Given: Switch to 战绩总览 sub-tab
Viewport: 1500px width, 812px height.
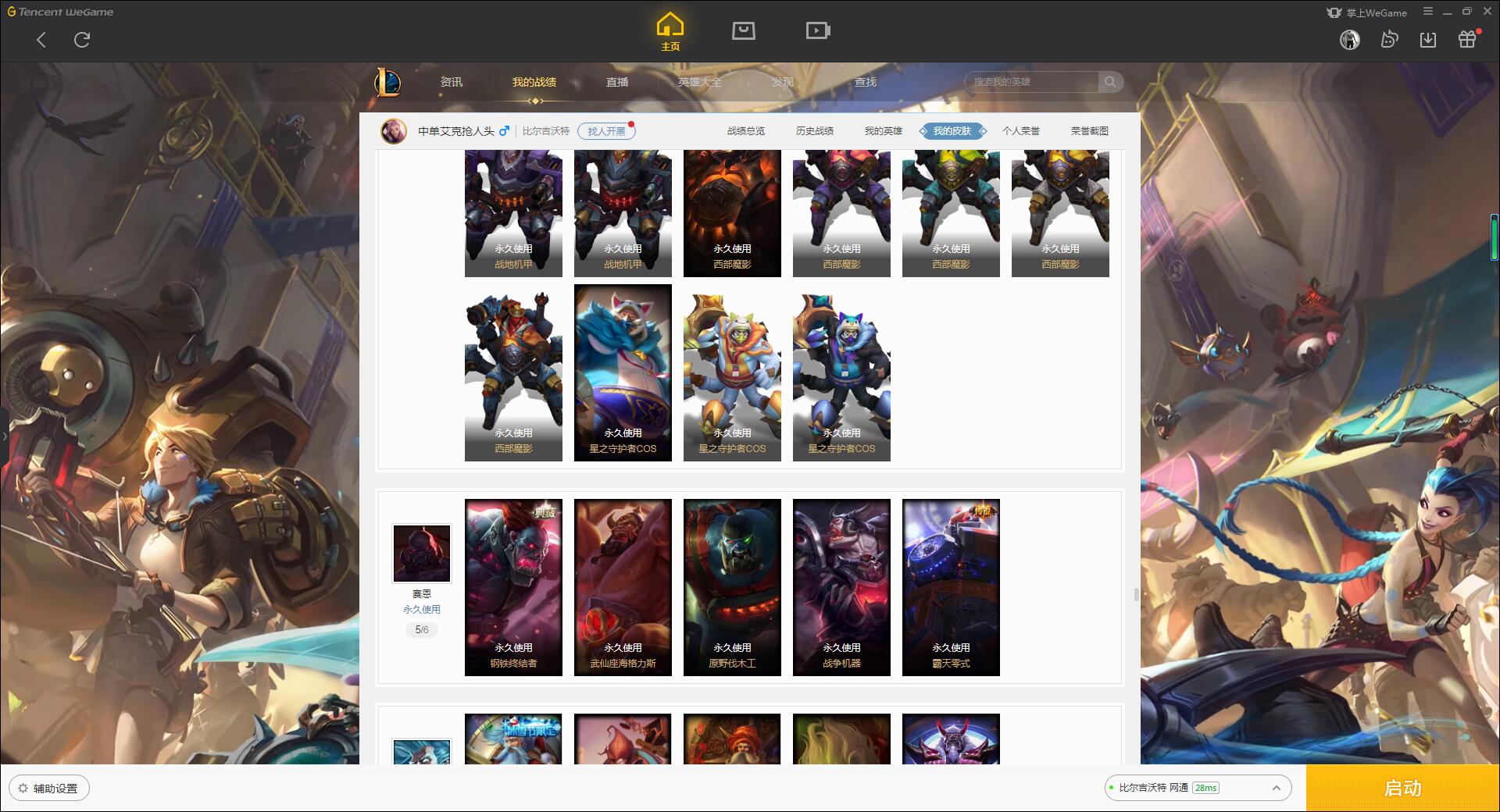Looking at the screenshot, I should 746,131.
